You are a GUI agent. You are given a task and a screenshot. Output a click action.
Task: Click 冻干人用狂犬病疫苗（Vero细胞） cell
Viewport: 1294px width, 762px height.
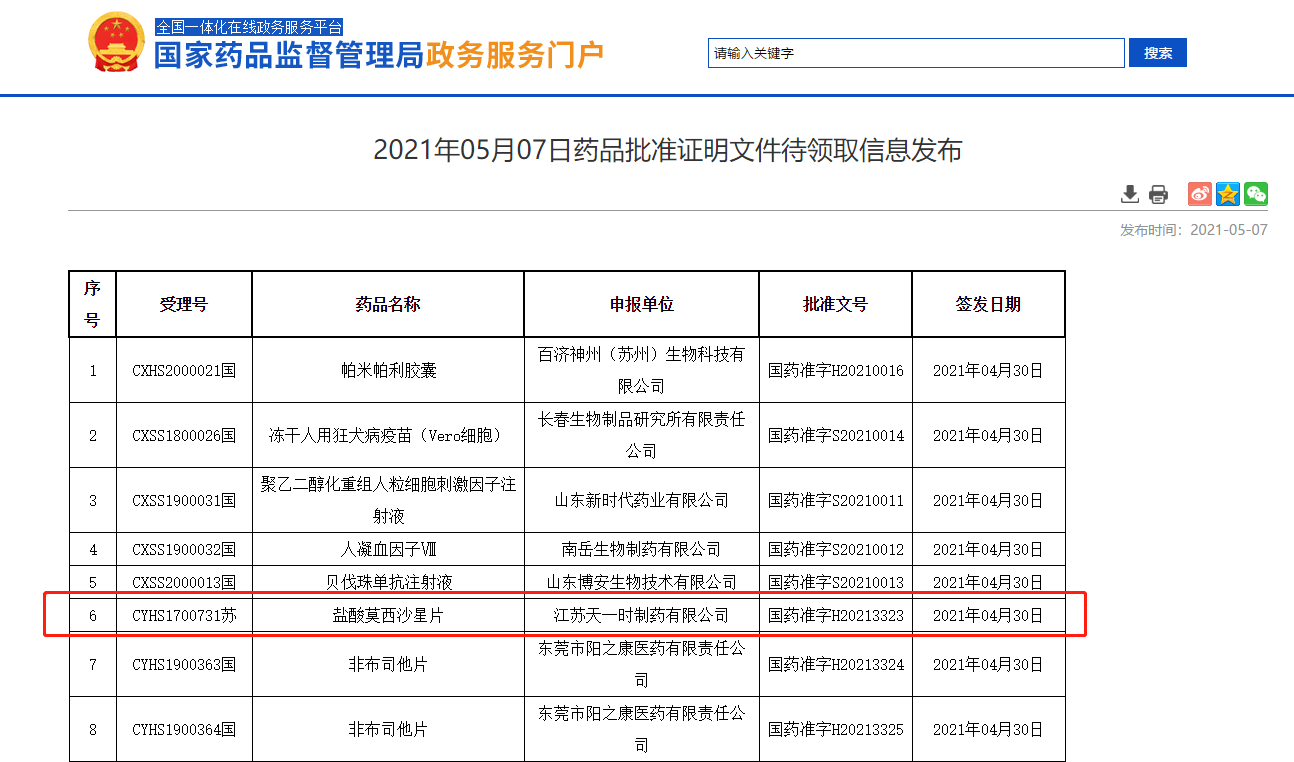point(388,435)
